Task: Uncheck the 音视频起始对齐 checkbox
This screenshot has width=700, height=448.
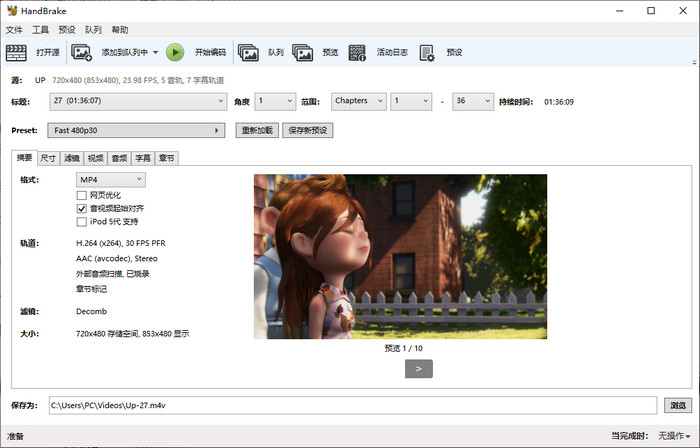Action: tap(82, 208)
